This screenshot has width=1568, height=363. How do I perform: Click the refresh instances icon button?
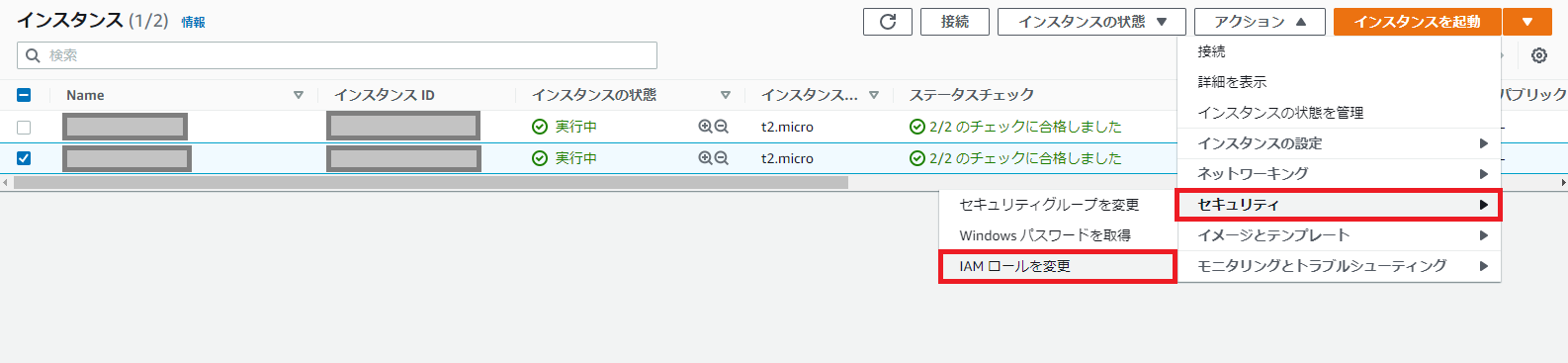coord(887,22)
